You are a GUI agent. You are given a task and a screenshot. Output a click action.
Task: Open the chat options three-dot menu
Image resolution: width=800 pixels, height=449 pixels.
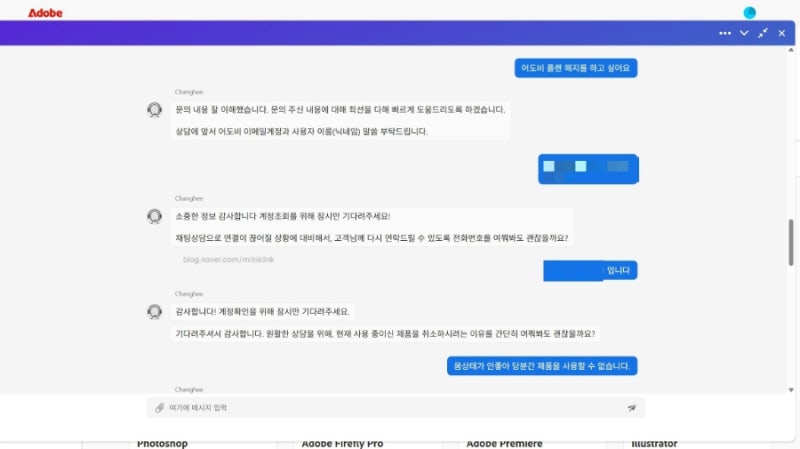coord(724,33)
